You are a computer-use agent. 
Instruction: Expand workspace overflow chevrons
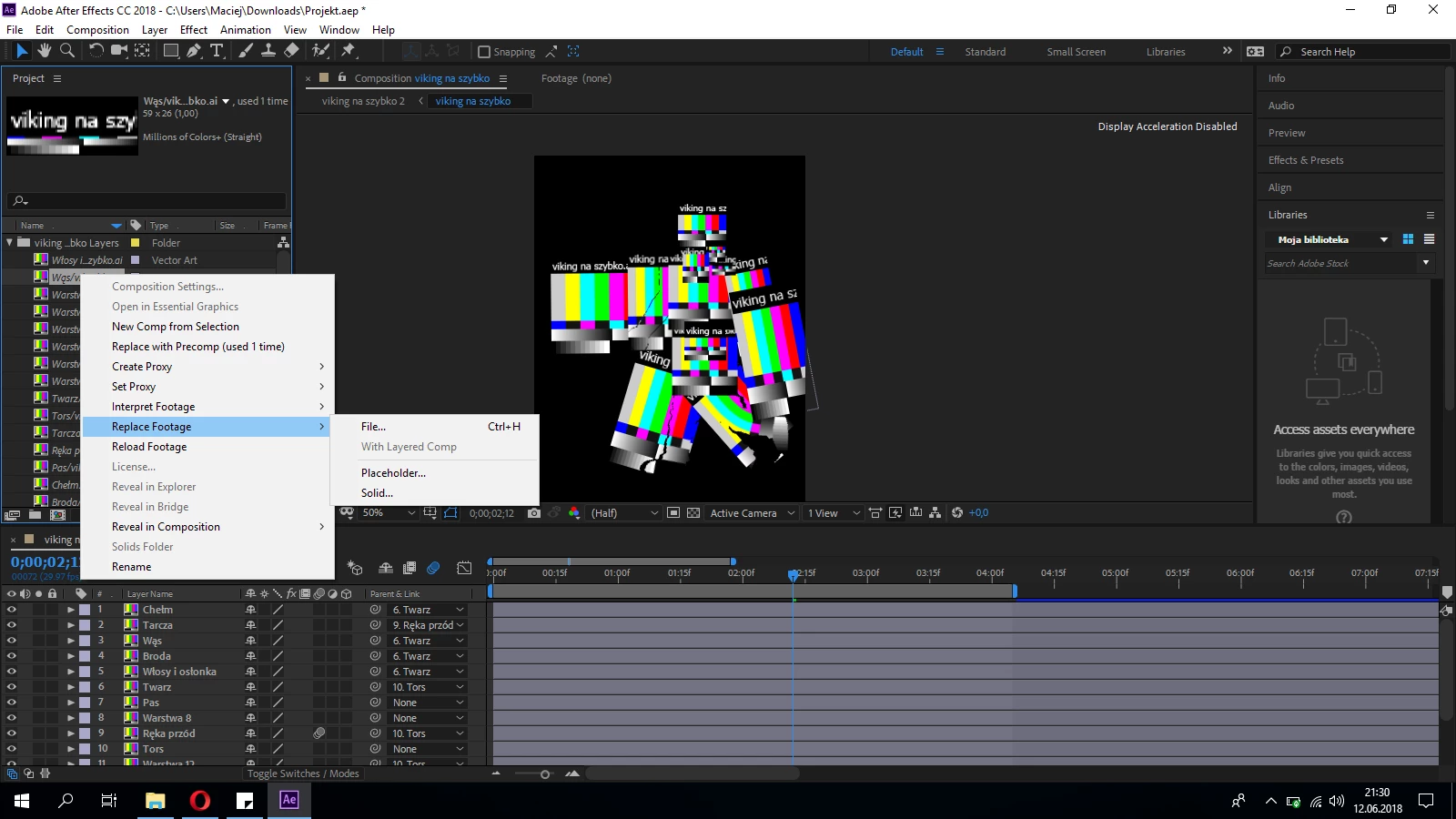coord(1227,51)
